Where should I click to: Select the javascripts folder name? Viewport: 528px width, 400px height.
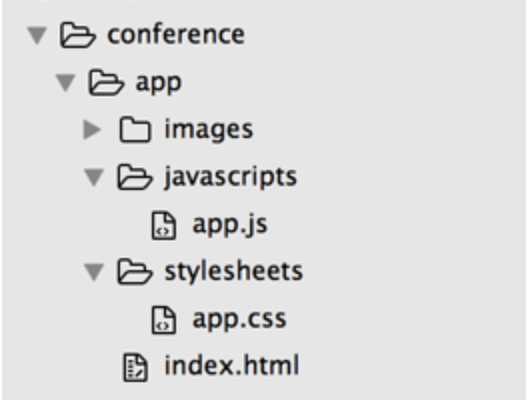coord(231,178)
